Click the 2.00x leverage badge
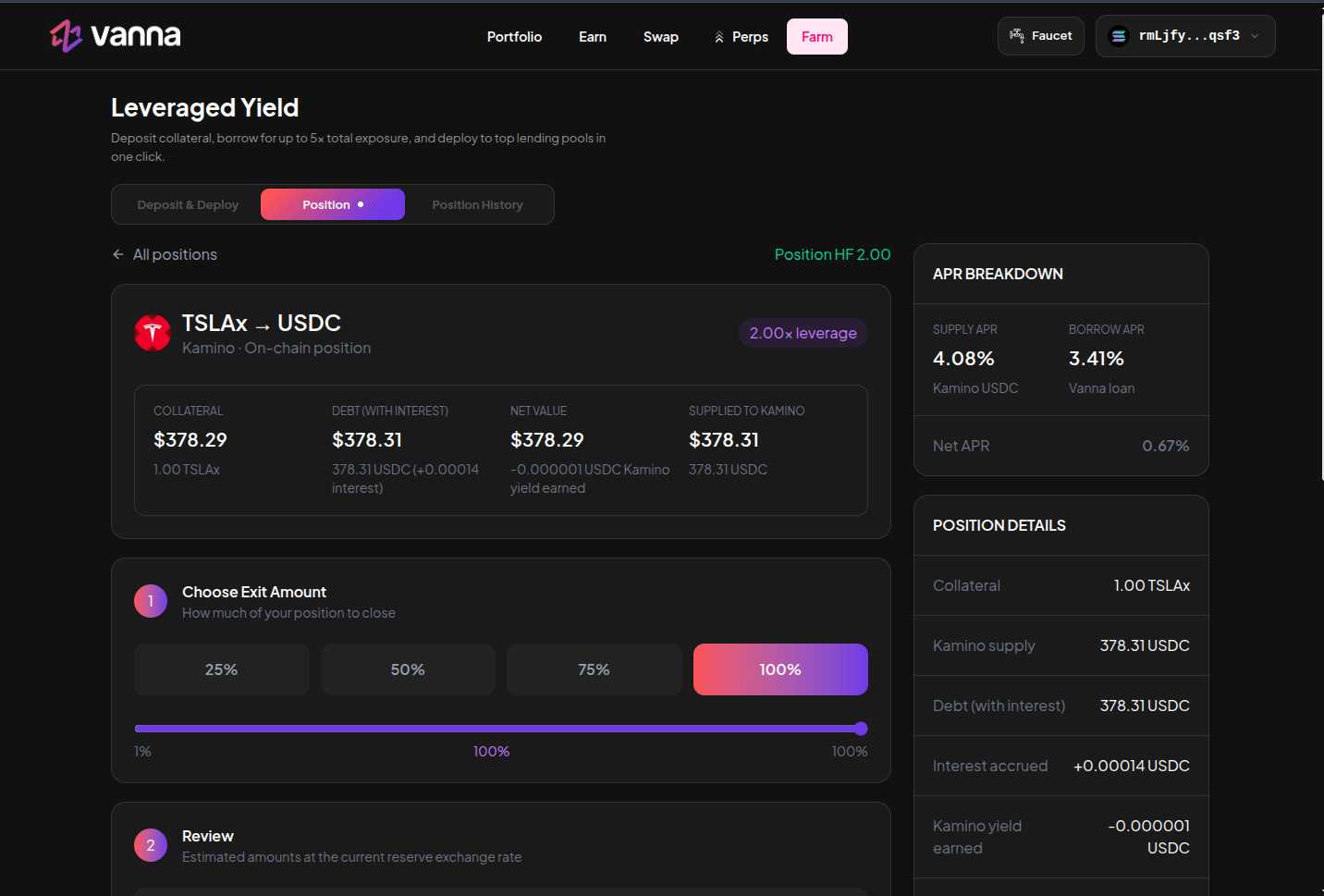Screen dimensions: 1324x896 pos(803,333)
